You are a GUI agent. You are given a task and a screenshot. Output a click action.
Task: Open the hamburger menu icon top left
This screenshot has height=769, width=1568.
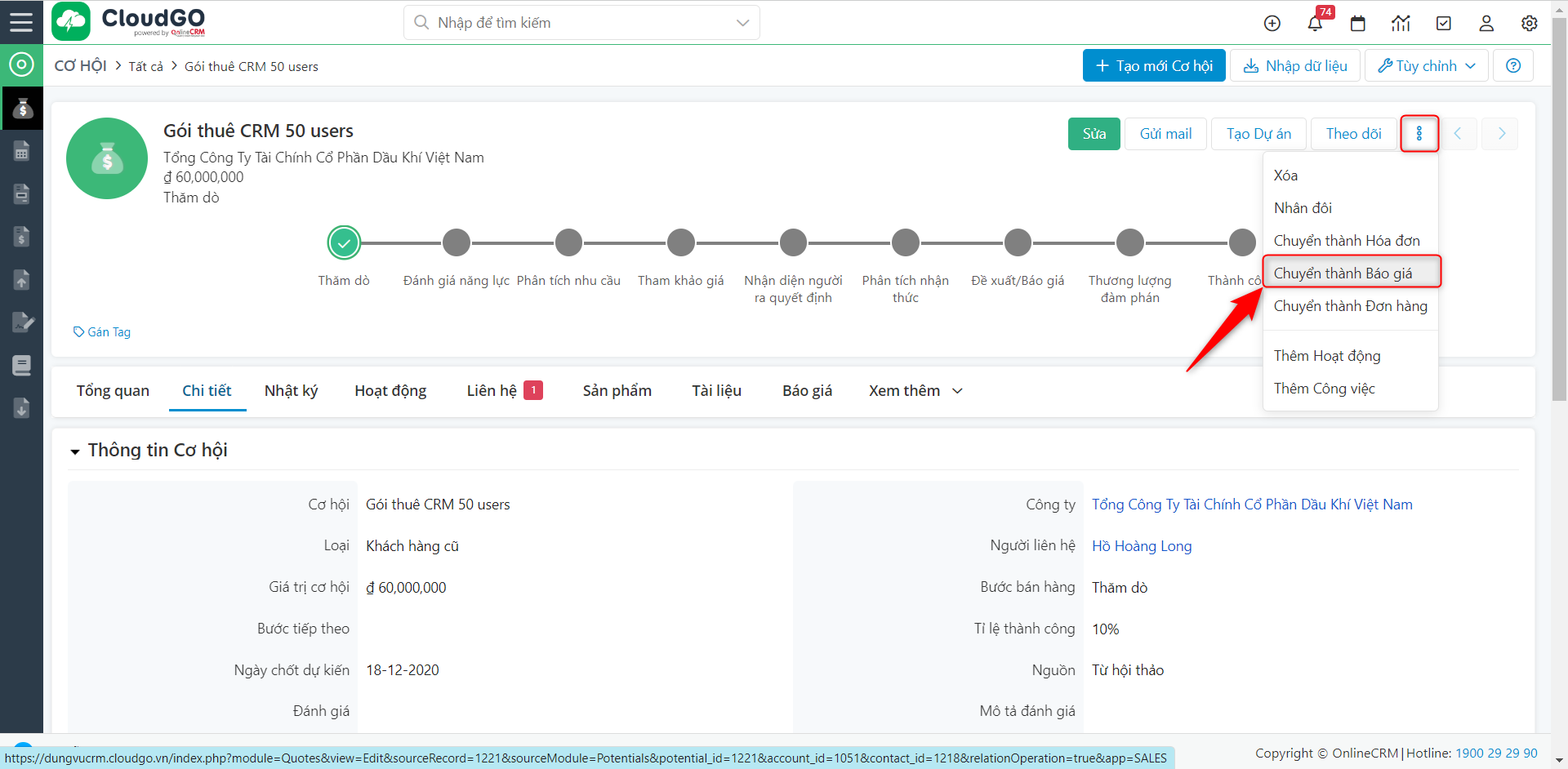click(x=21, y=22)
